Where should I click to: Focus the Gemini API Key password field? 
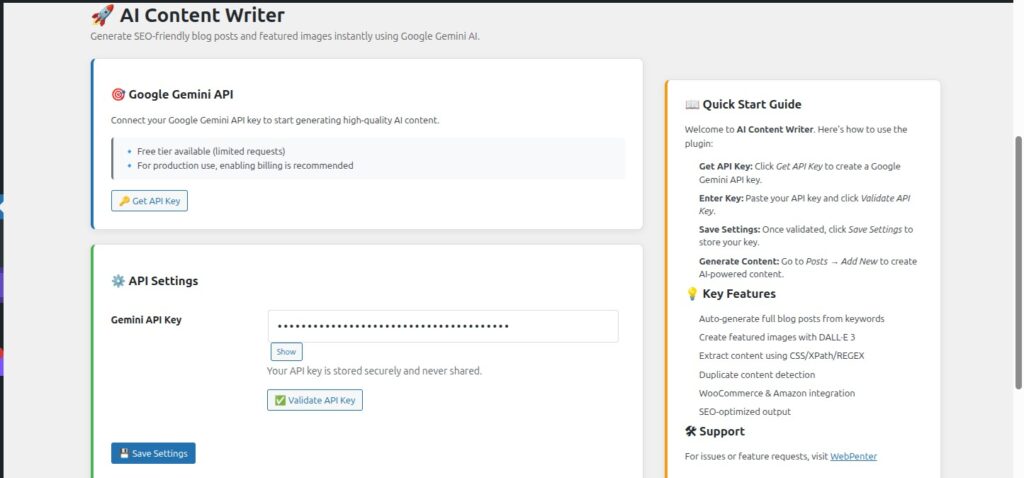(442, 326)
